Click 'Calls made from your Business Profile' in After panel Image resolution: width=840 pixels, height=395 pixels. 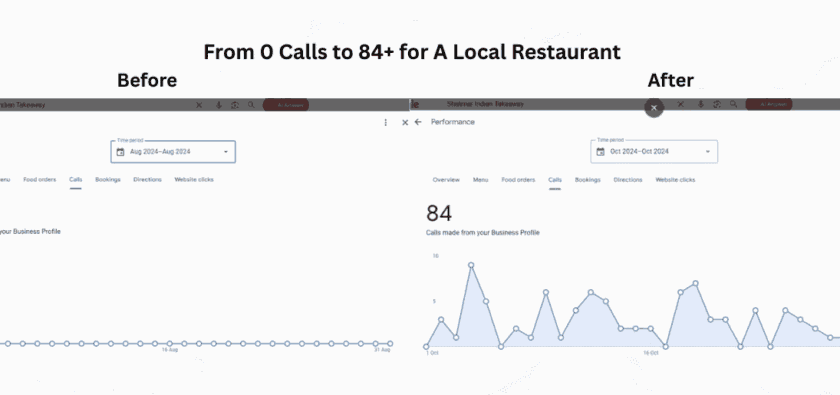(x=483, y=233)
